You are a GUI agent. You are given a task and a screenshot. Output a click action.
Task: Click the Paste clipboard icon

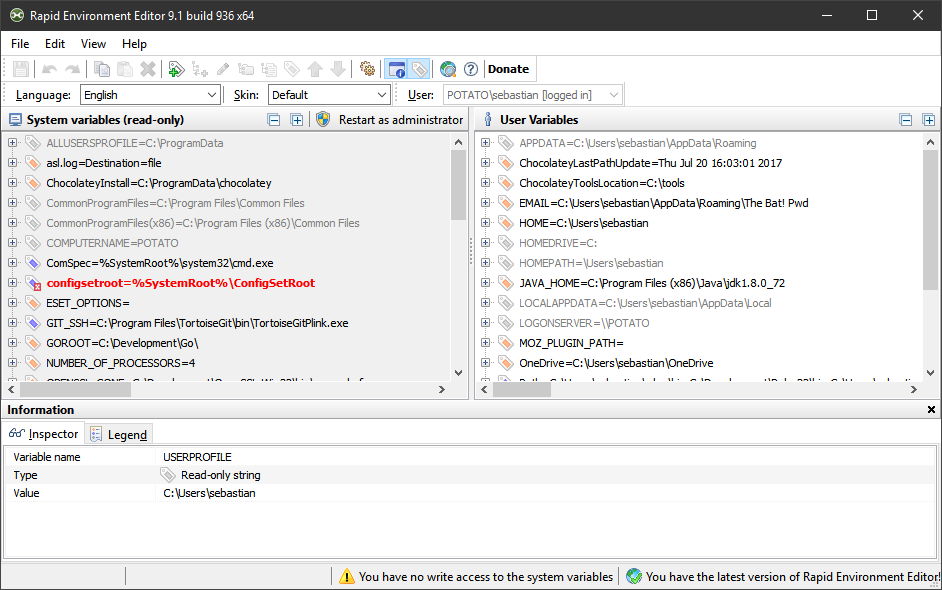tap(125, 69)
